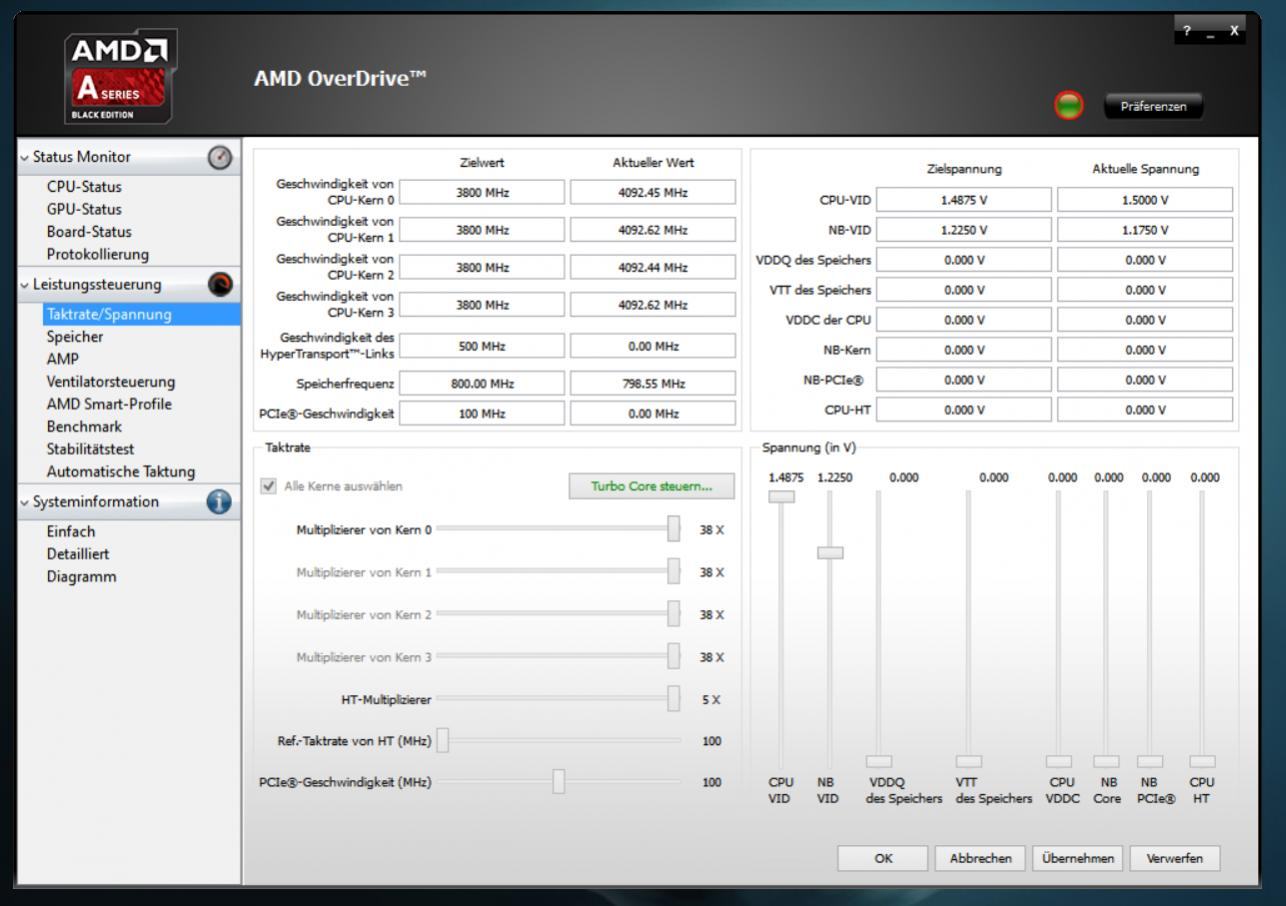1286x906 pixels.
Task: Open Stabilitätstest page
Action: click(x=90, y=449)
